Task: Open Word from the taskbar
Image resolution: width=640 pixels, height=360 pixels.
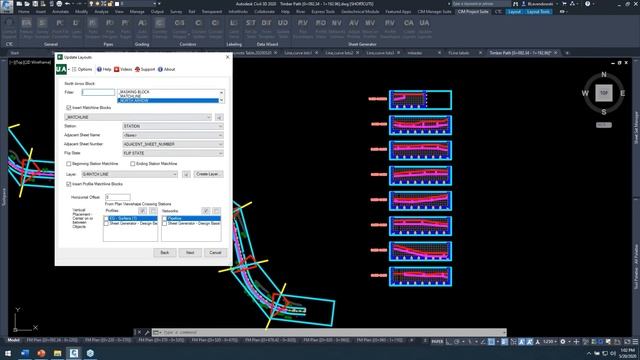Action: [24, 353]
